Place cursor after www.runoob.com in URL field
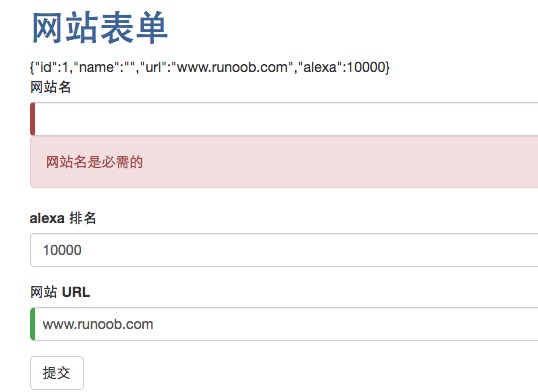 tap(154, 324)
